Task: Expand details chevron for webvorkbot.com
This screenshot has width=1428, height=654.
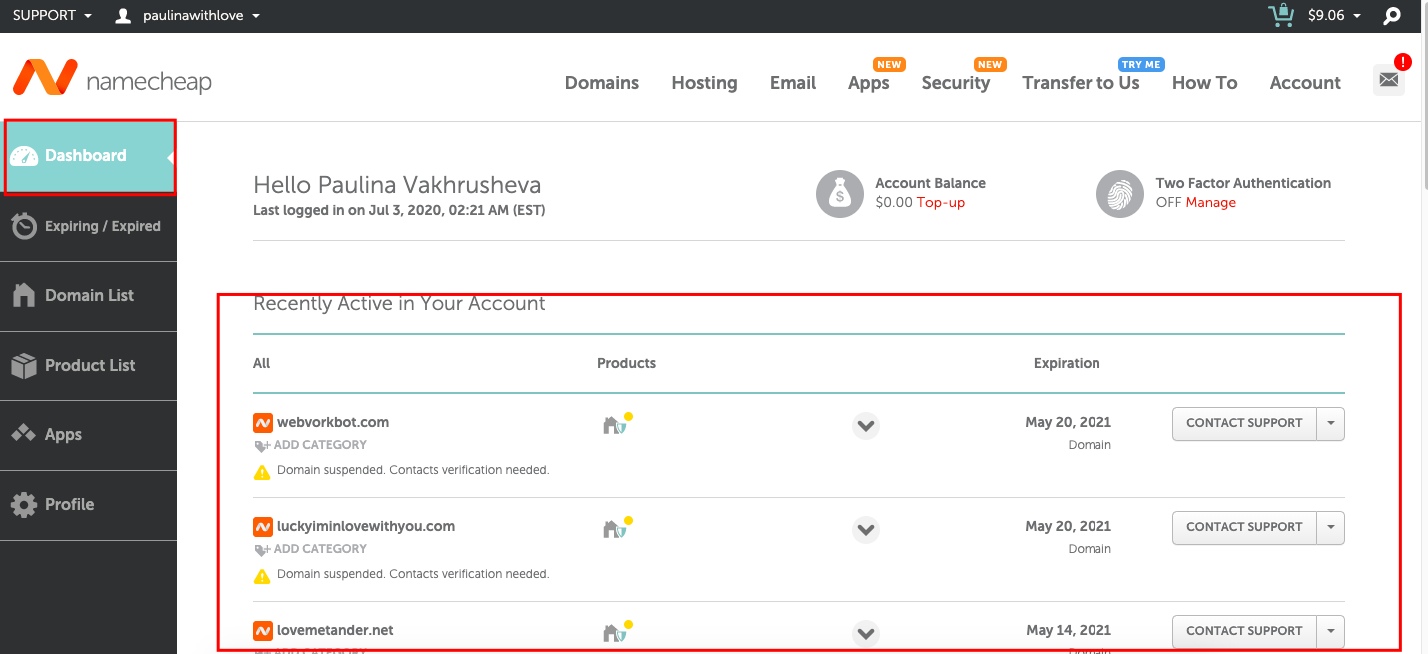Action: point(866,426)
